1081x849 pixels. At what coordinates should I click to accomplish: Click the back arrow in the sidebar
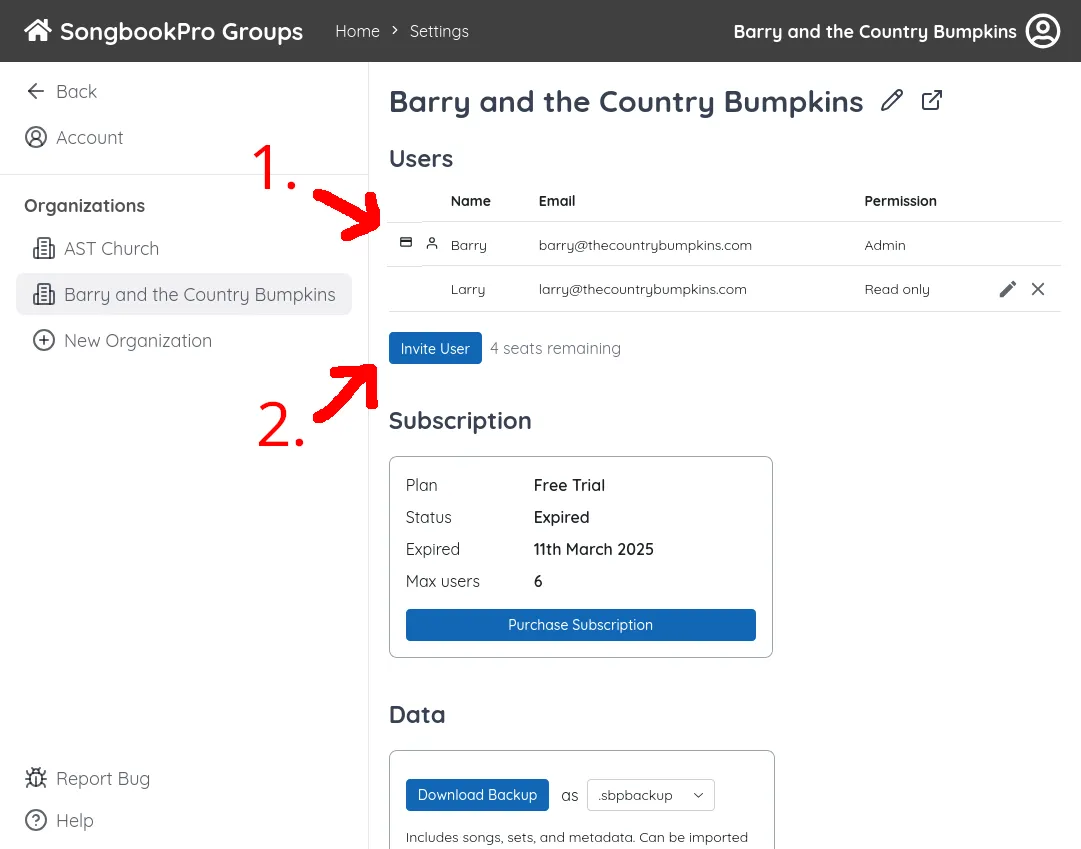click(35, 91)
